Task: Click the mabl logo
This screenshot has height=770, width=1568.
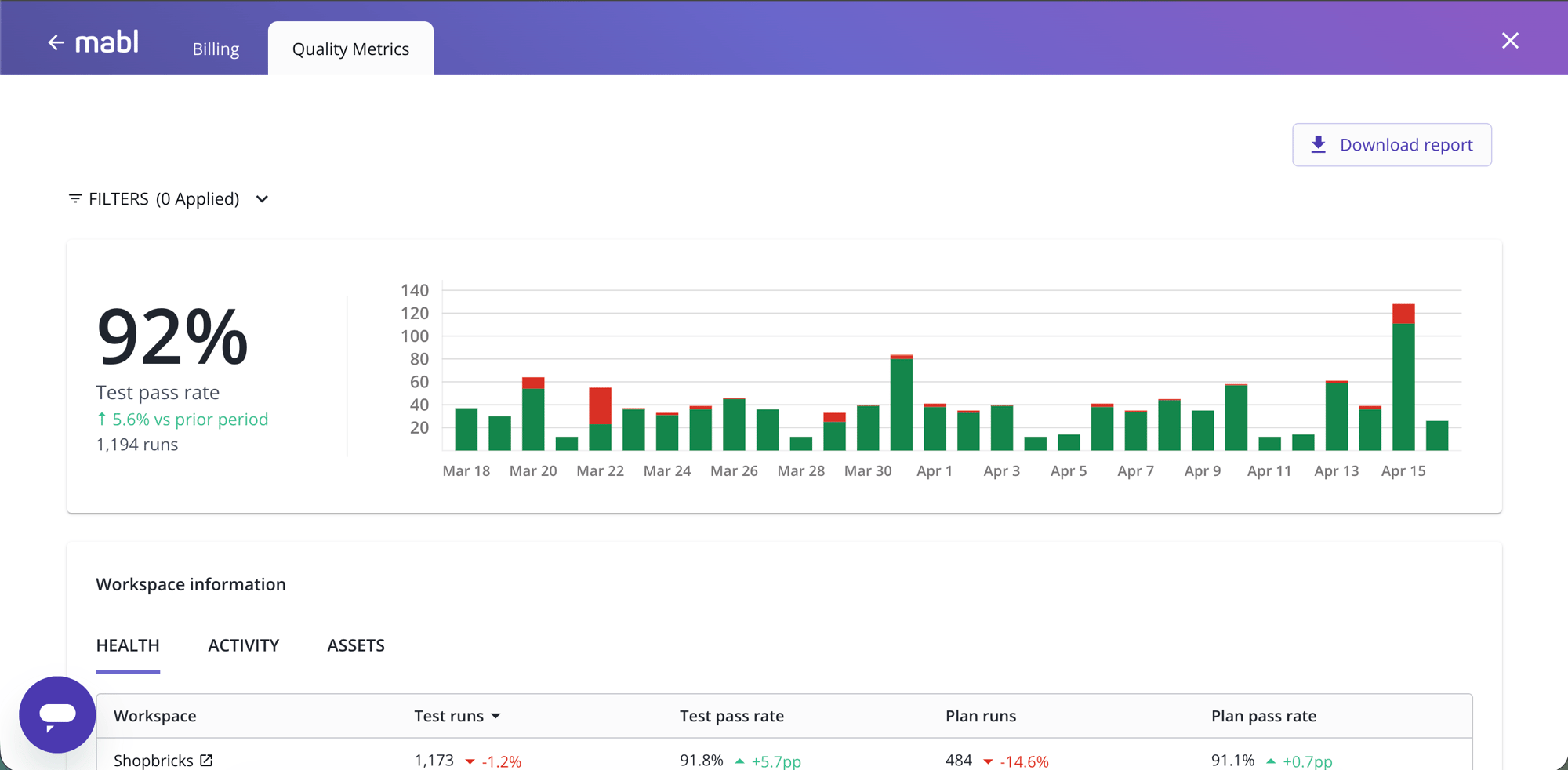Action: (107, 42)
